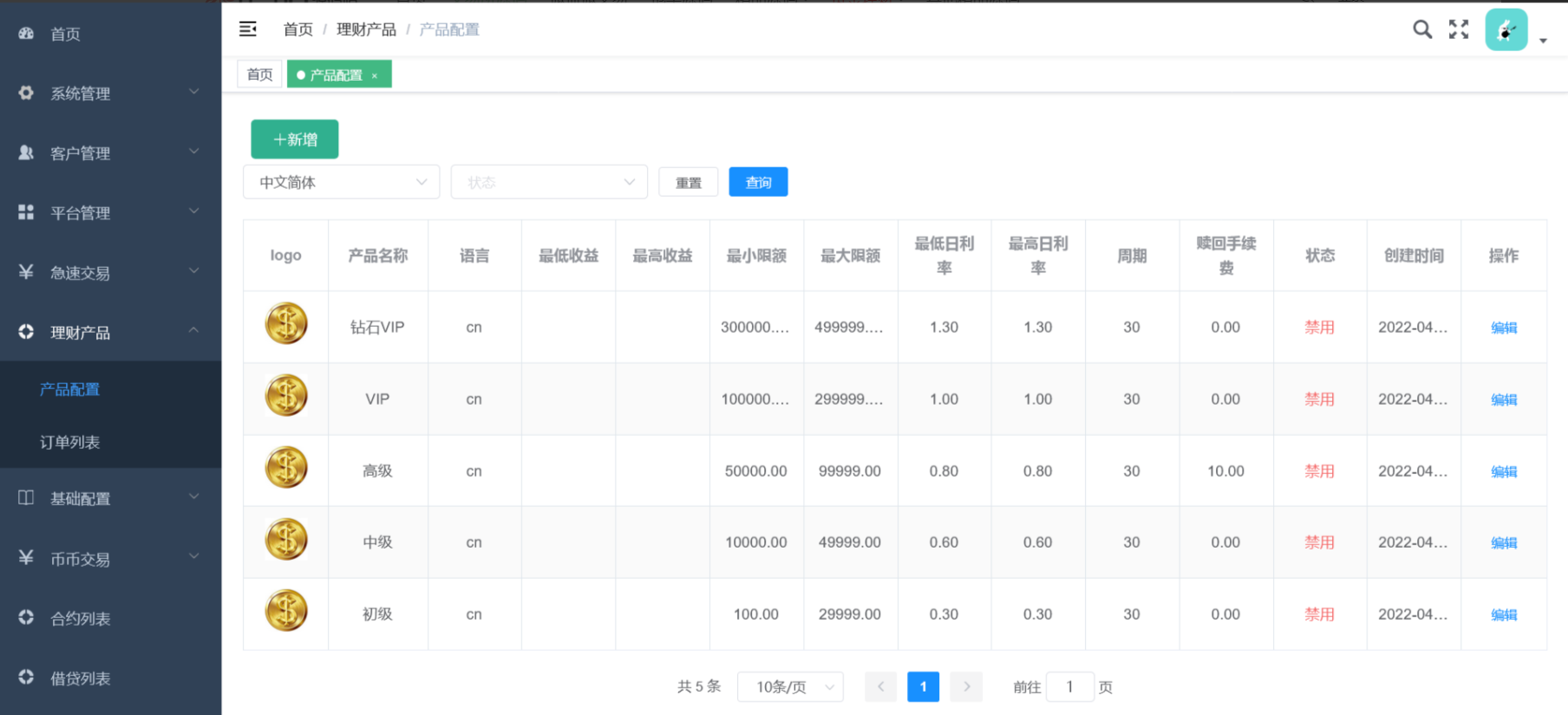This screenshot has width=1568, height=715.
Task: Close the 产品配置 tab
Action: coord(375,76)
